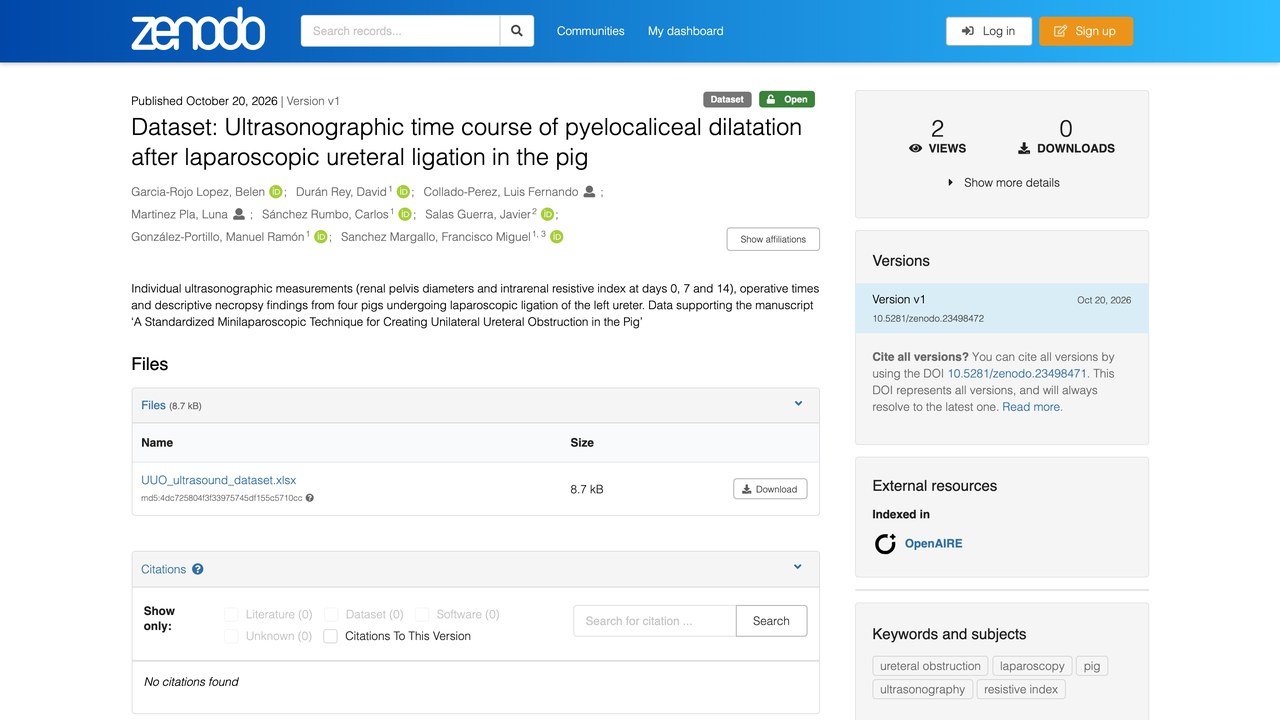Enable Citations To This Version checkbox
Screen dimensions: 1280x720
[x=331, y=636]
